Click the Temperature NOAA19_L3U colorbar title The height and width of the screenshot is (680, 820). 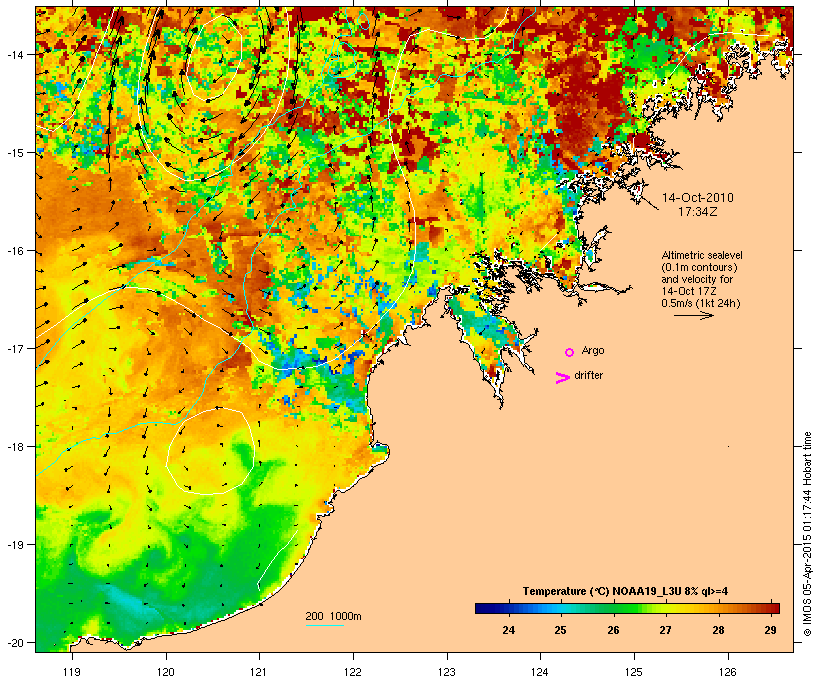pyautogui.click(x=625, y=591)
